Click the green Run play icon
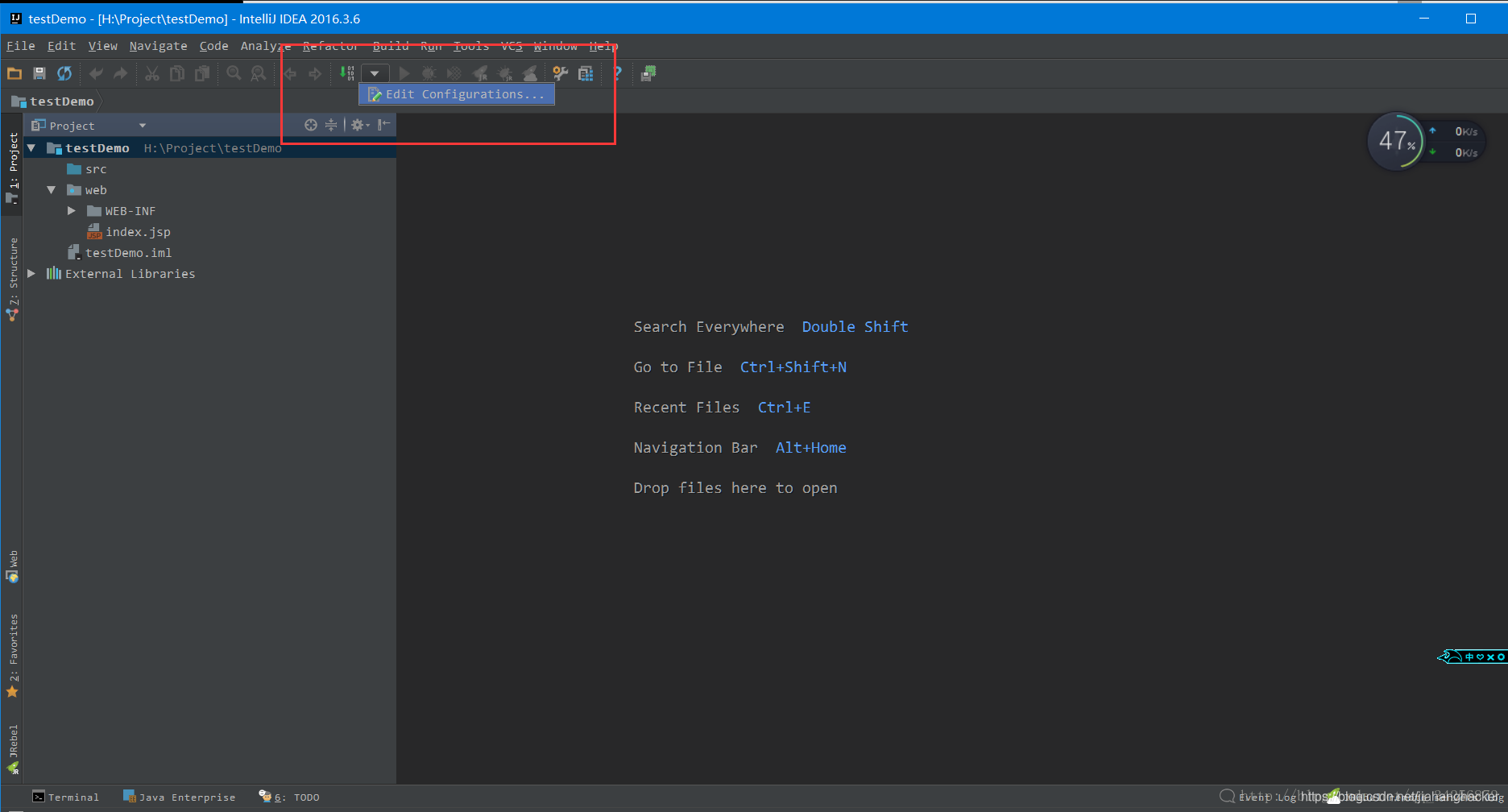Screen dimensions: 1508x812 (x=404, y=73)
